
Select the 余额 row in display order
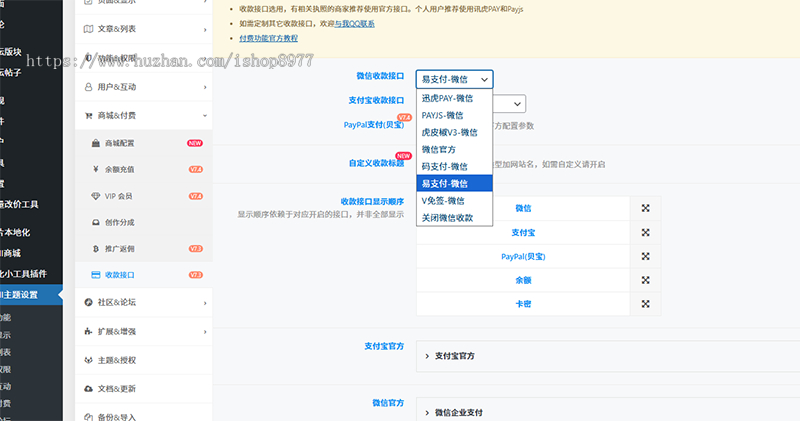click(523, 280)
